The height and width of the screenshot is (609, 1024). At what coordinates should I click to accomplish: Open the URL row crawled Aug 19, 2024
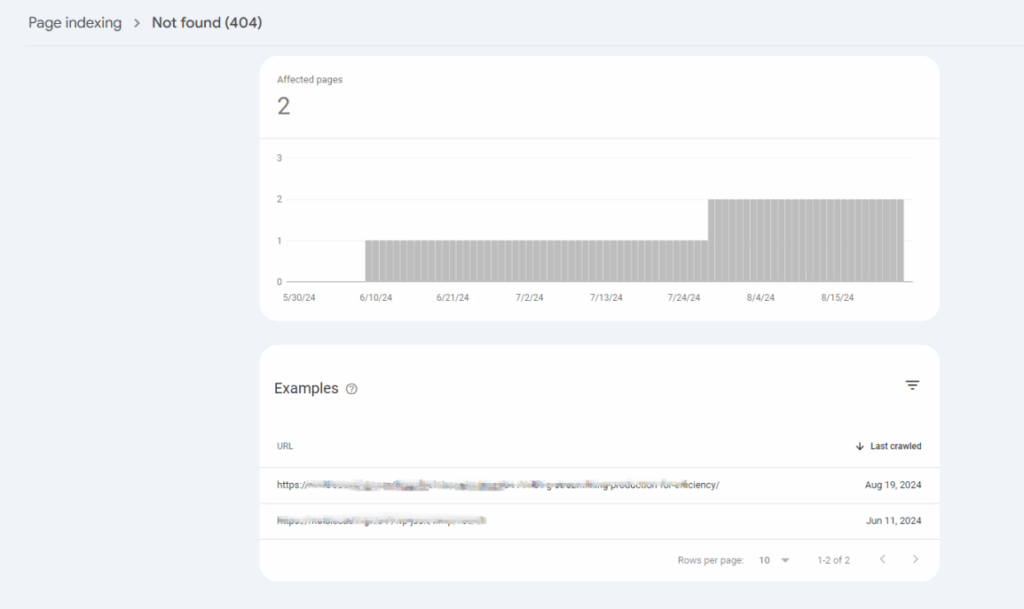(x=599, y=485)
